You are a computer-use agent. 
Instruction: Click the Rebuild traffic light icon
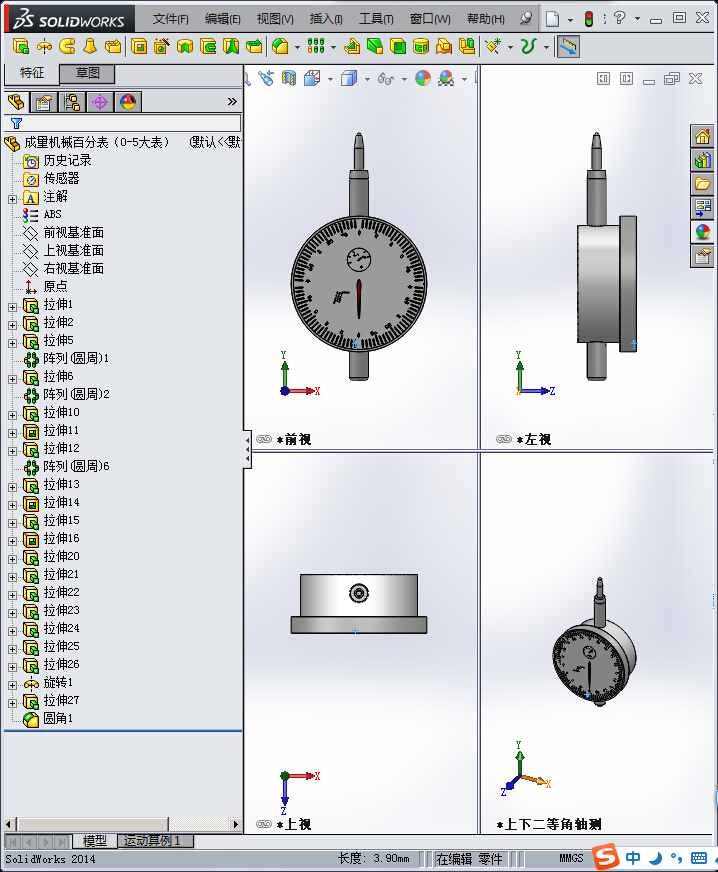(589, 19)
